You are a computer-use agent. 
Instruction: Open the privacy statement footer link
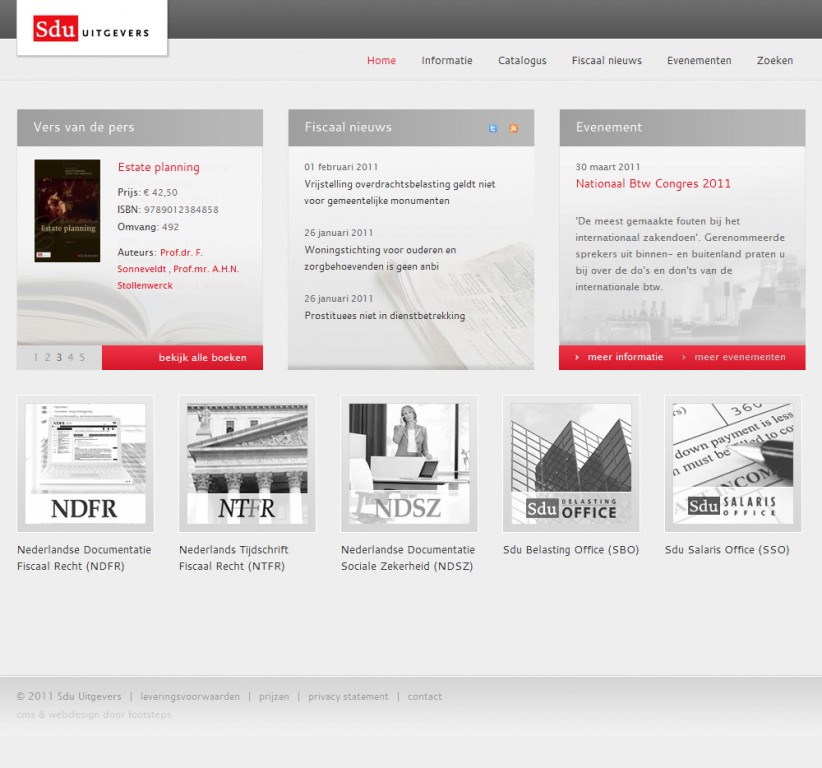point(348,697)
